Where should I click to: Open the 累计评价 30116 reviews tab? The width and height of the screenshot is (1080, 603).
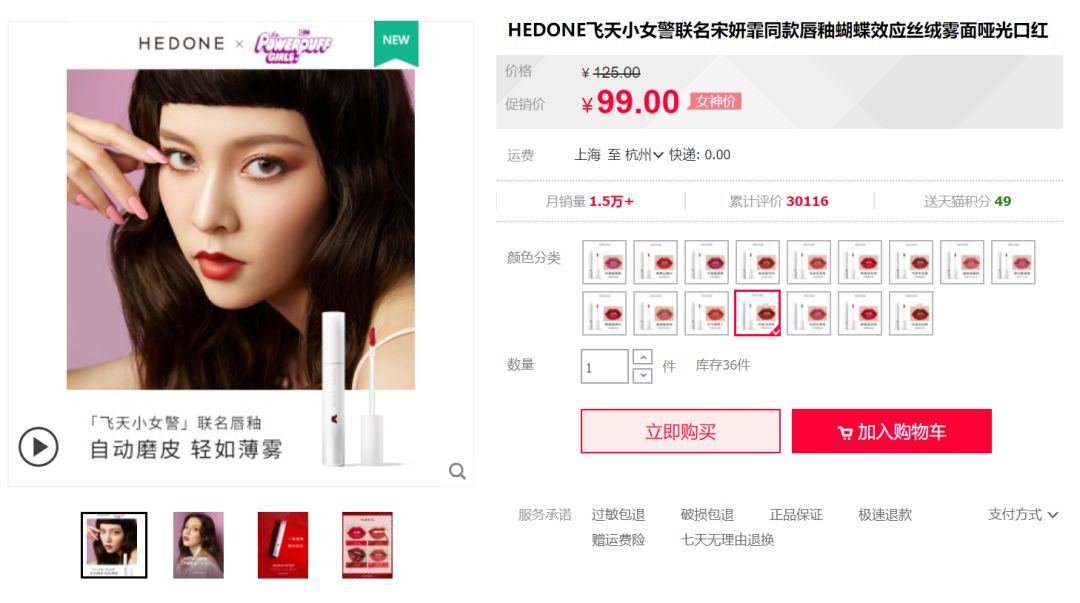779,201
